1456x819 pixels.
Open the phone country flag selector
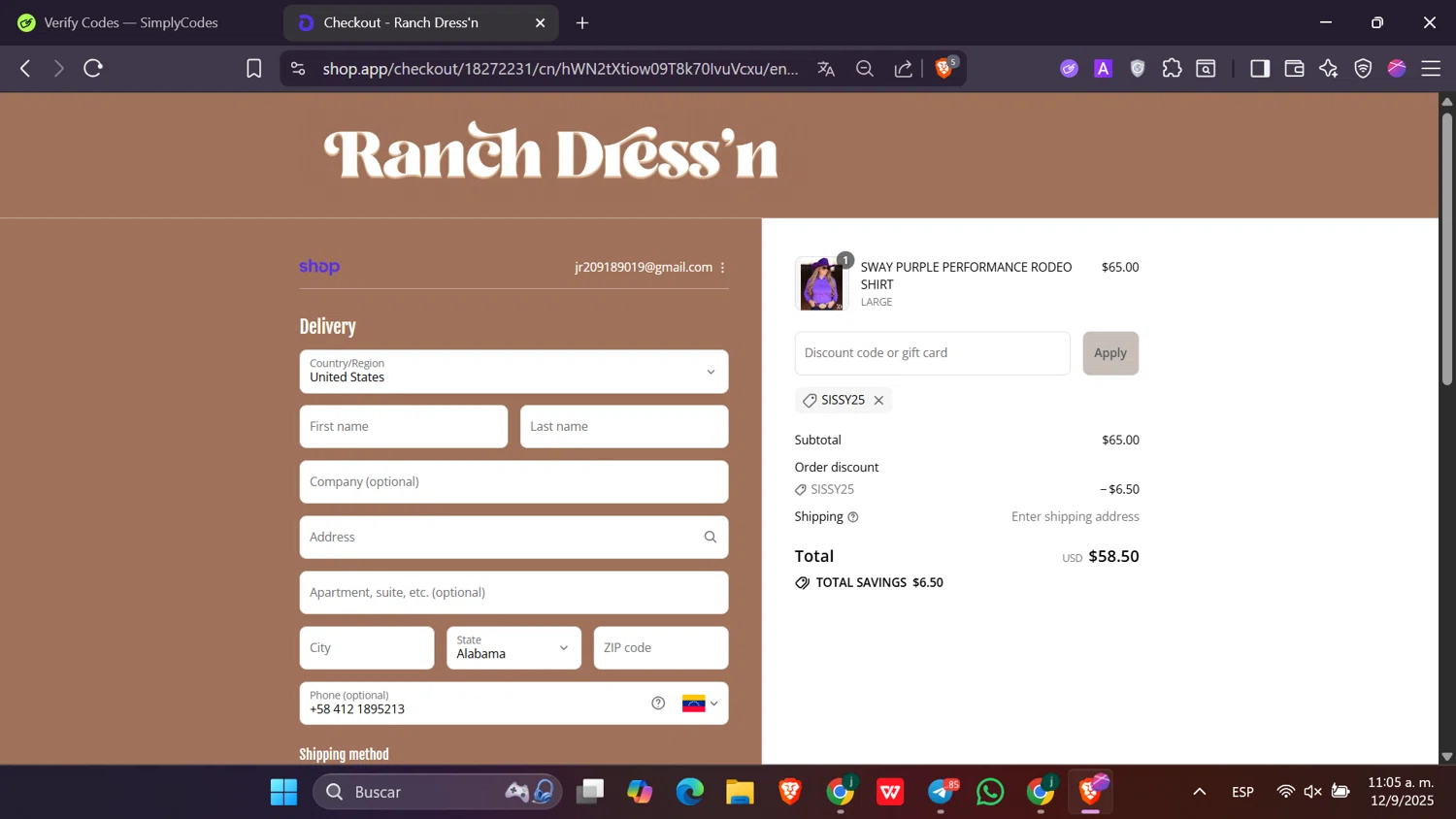tap(700, 704)
